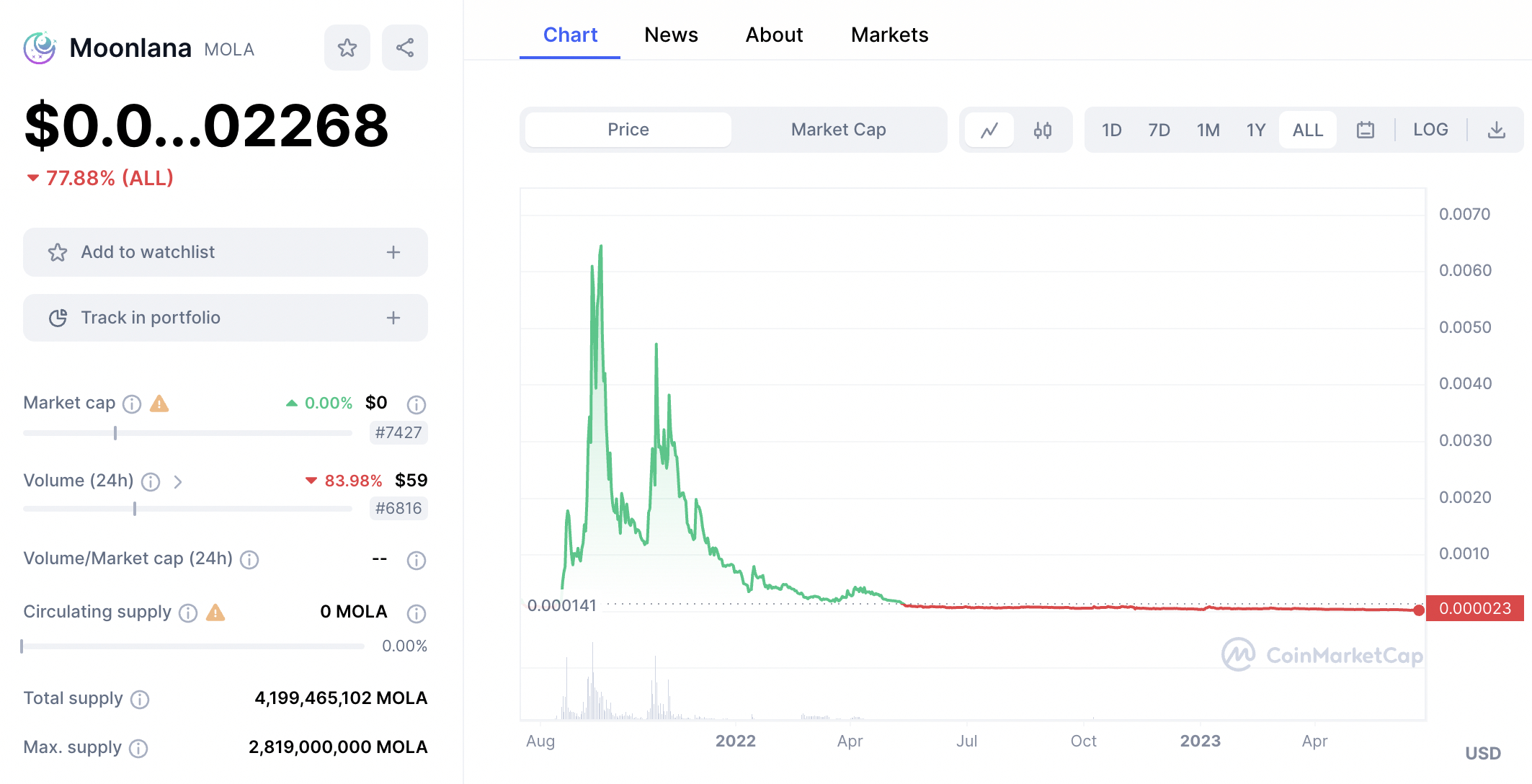
Task: Set chart range to 1M
Action: pos(1208,130)
